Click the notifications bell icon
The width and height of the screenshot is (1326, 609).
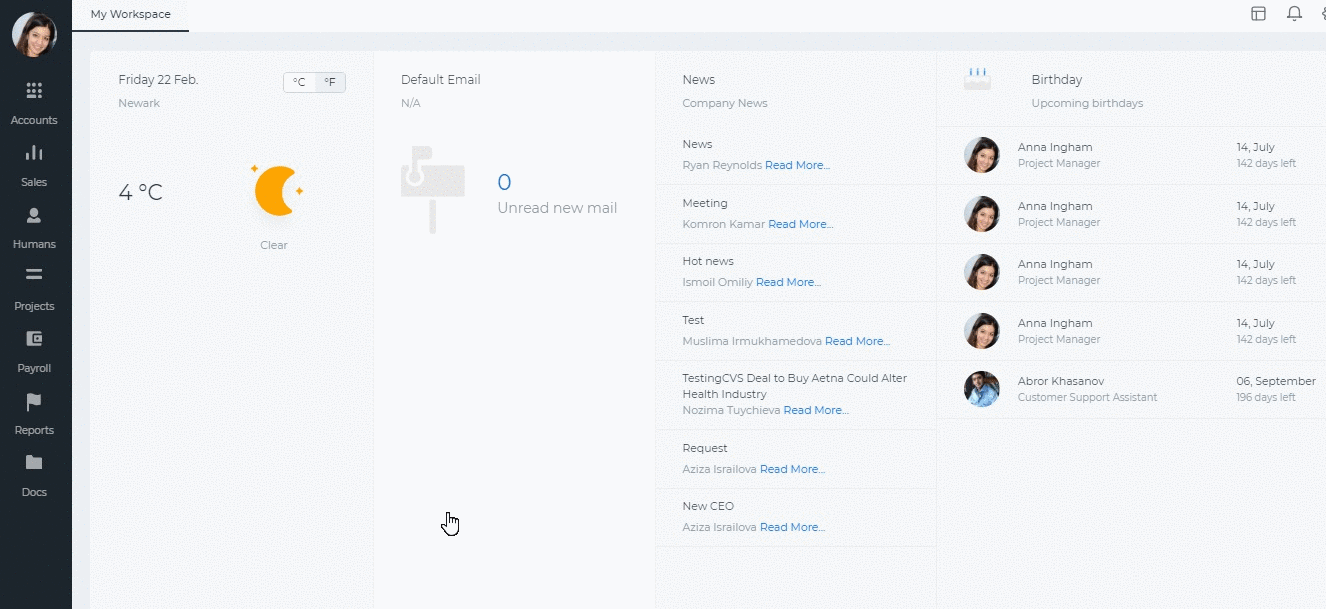point(1294,14)
